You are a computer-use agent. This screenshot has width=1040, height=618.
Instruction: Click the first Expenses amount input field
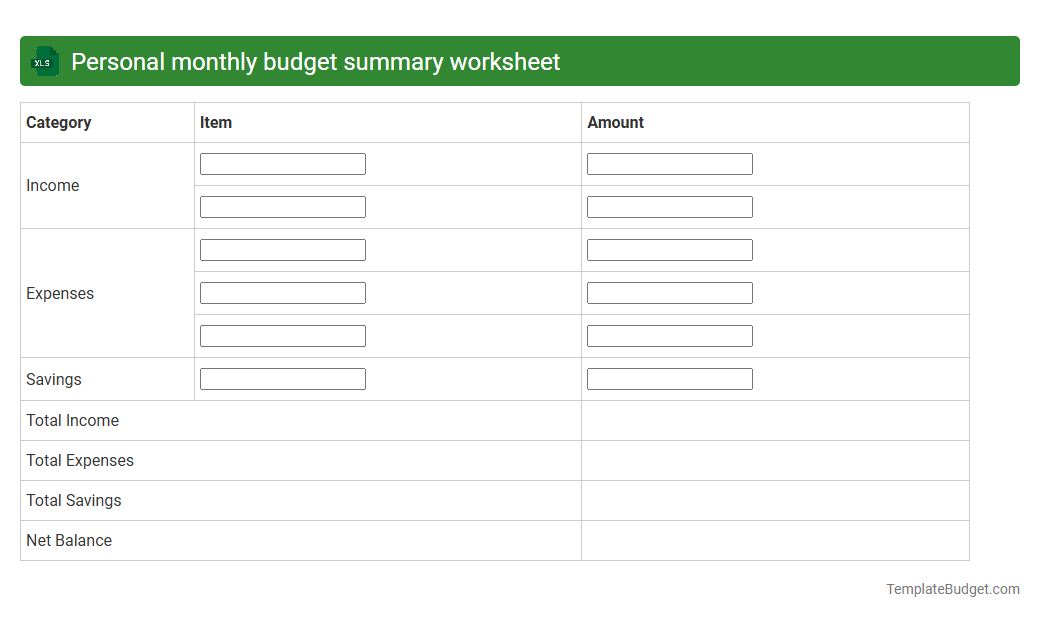[669, 249]
